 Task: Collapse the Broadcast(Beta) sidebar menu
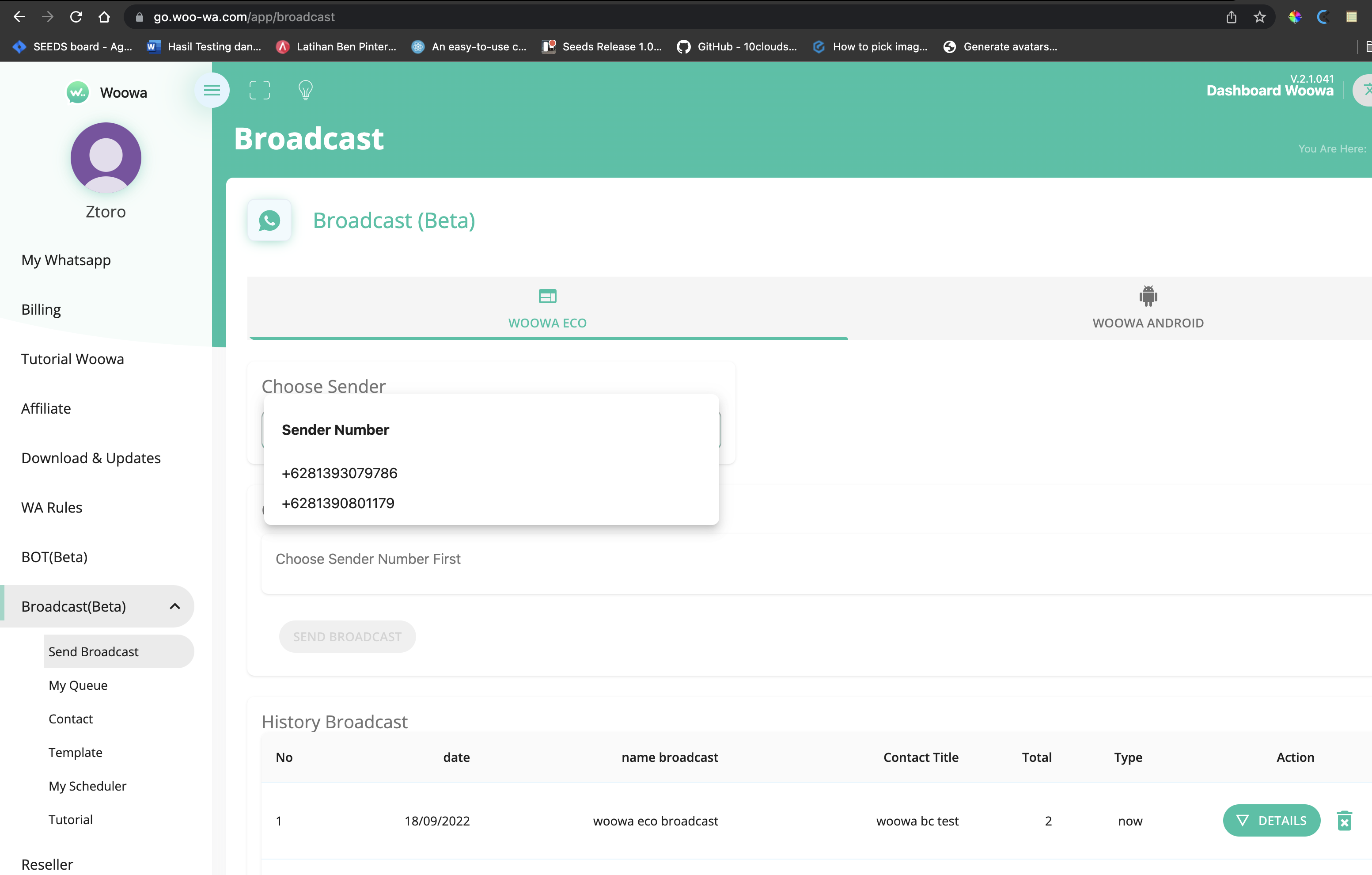point(175,606)
